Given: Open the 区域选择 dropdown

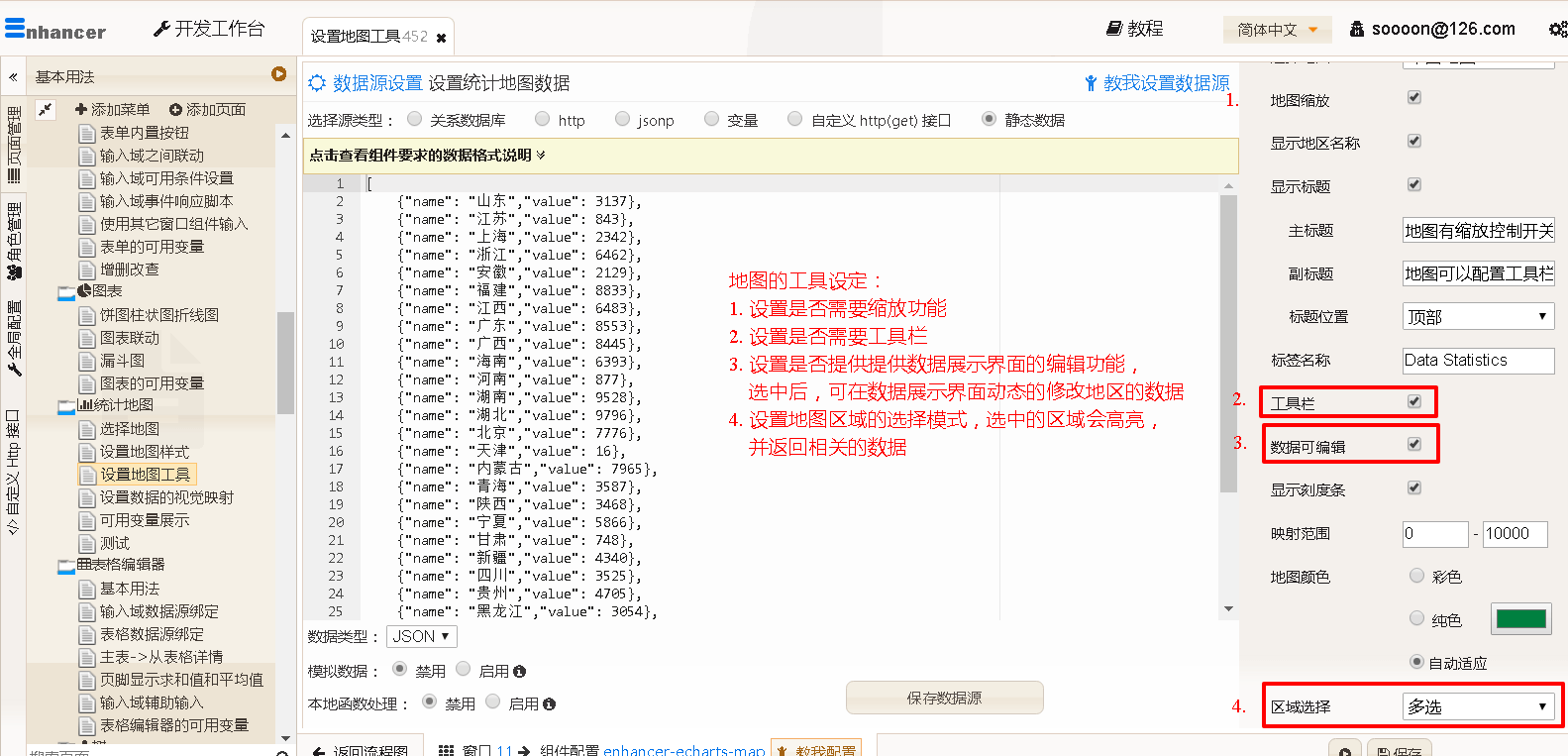Looking at the screenshot, I should [x=1477, y=706].
